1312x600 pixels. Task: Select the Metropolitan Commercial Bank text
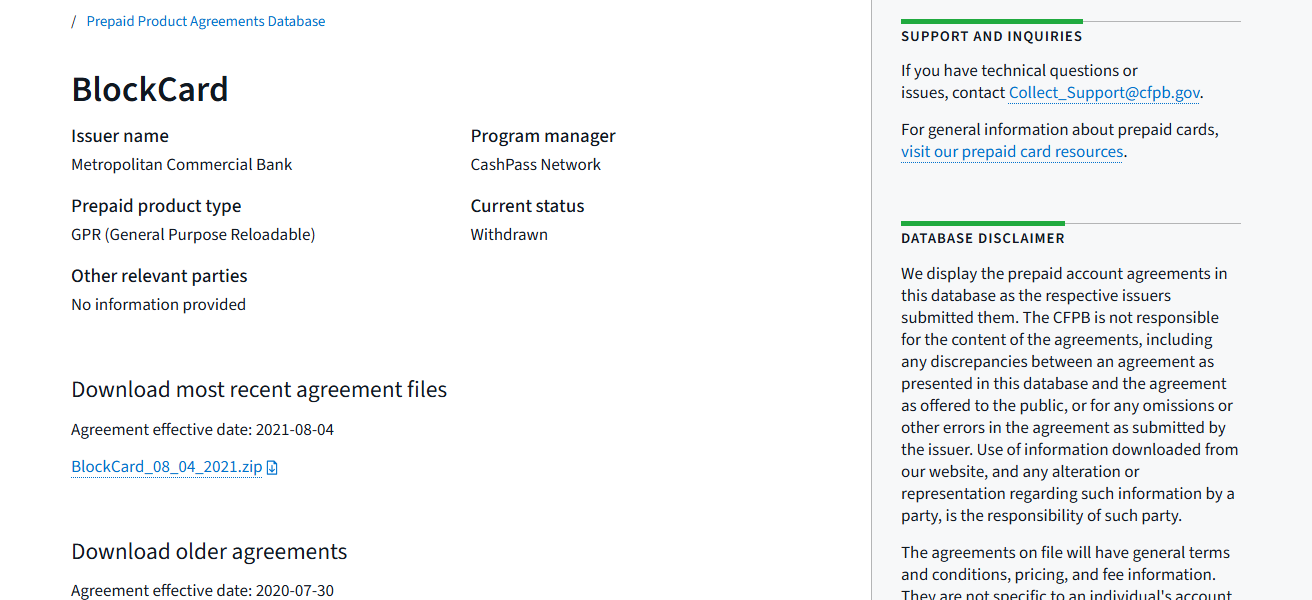click(x=182, y=165)
